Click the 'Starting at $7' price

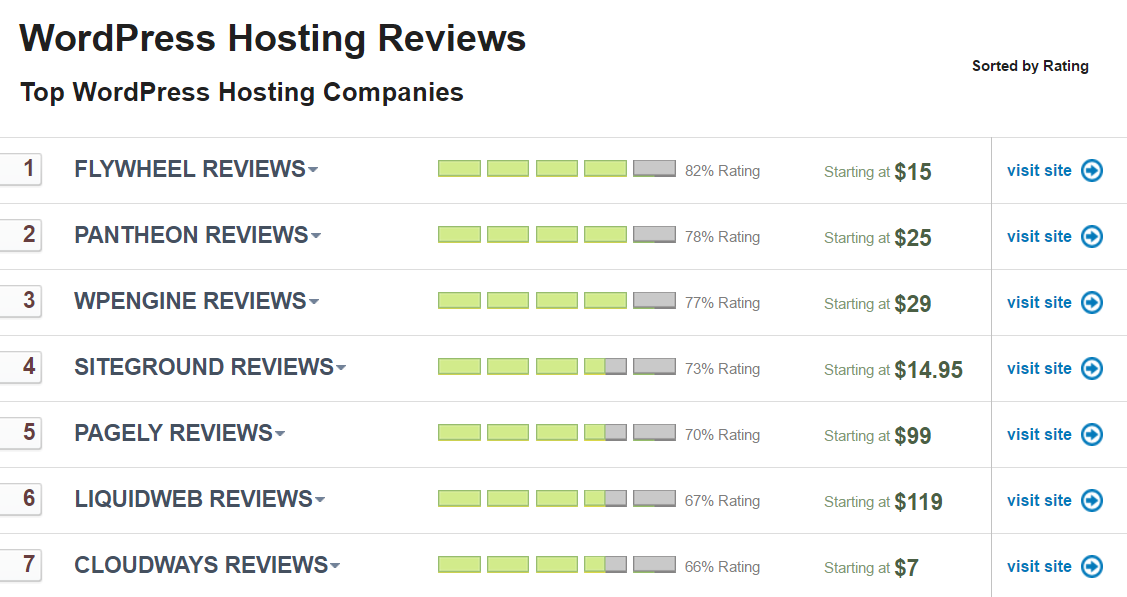[x=871, y=568]
